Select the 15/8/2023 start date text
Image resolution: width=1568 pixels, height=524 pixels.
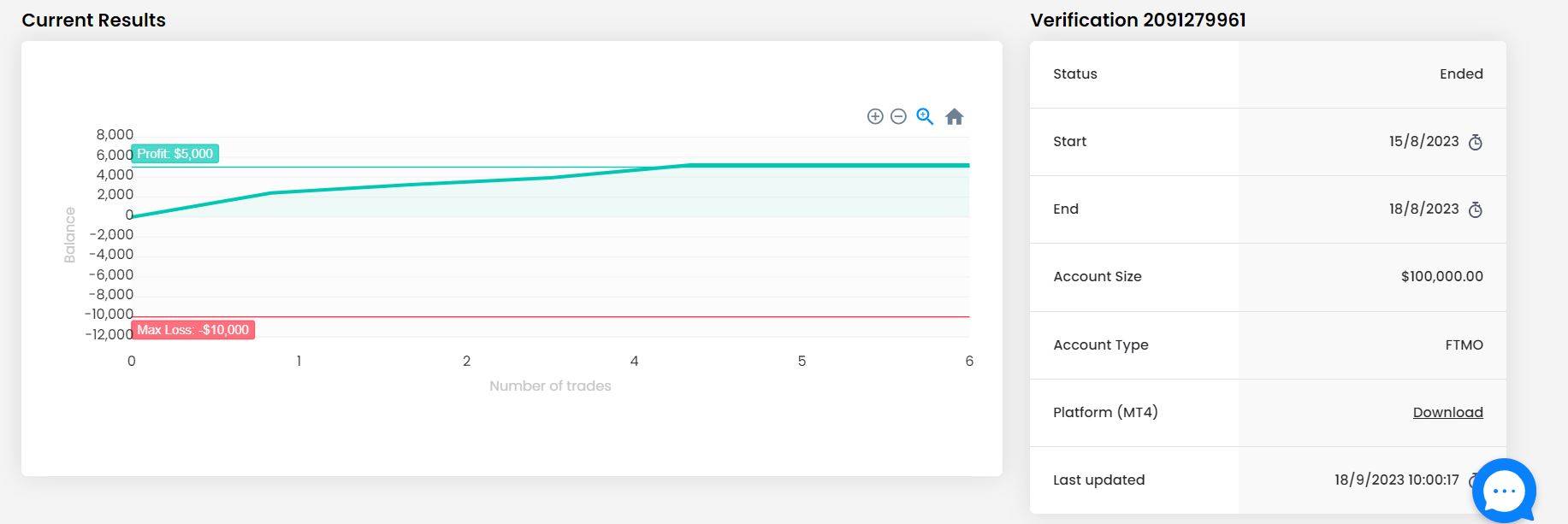[x=1423, y=142]
